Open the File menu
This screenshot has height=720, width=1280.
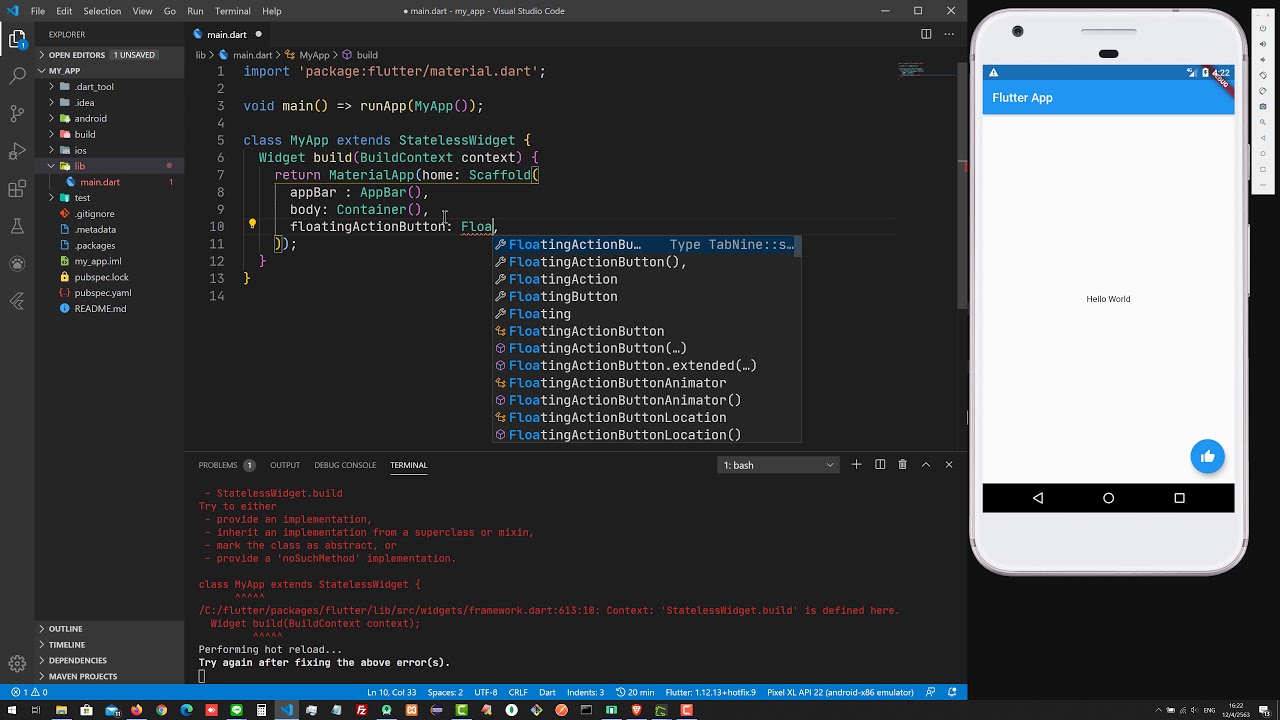point(38,11)
